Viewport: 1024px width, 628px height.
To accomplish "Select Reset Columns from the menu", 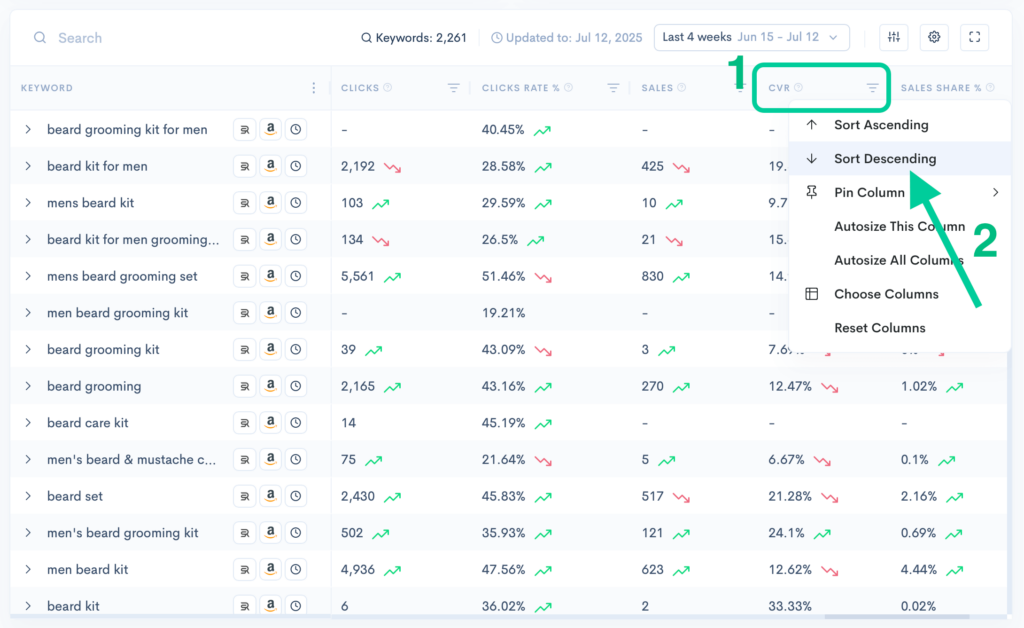I will coord(900,328).
